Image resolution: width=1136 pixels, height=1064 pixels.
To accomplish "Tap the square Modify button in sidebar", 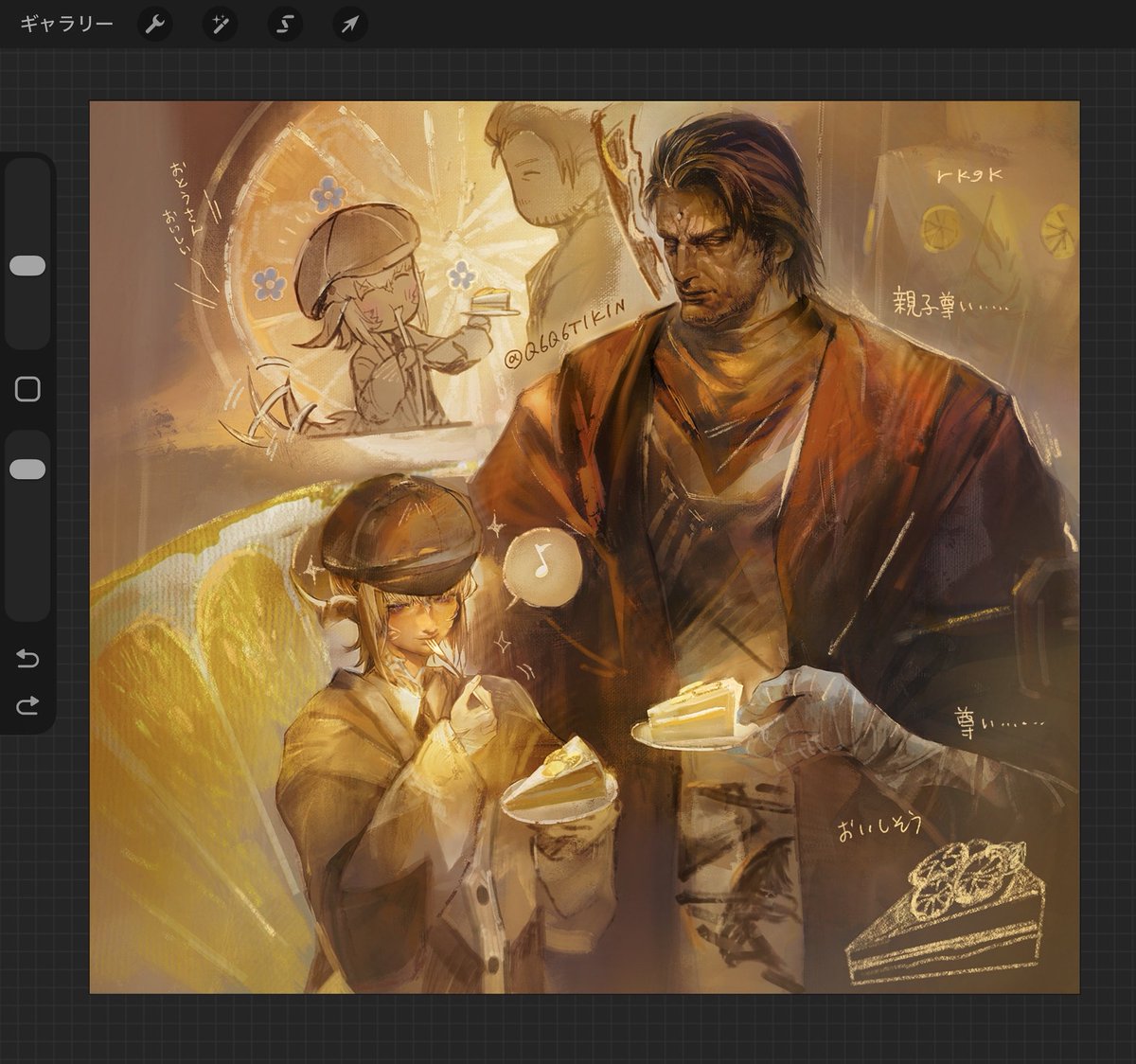I will click(x=27, y=389).
